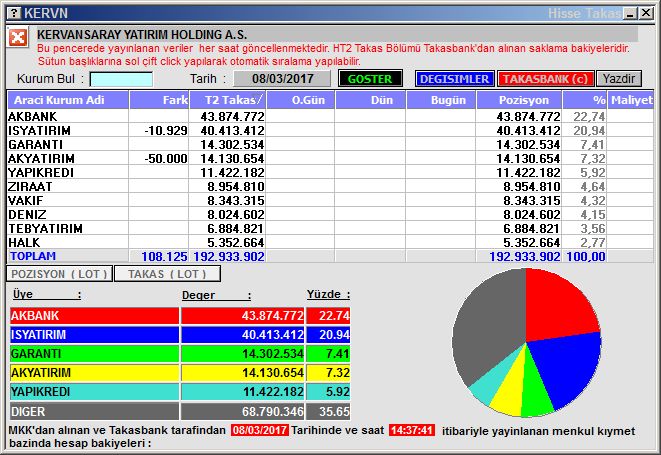661x455 pixels.
Task: Sort by Araci Kurum Adi column header
Action: click(x=68, y=100)
